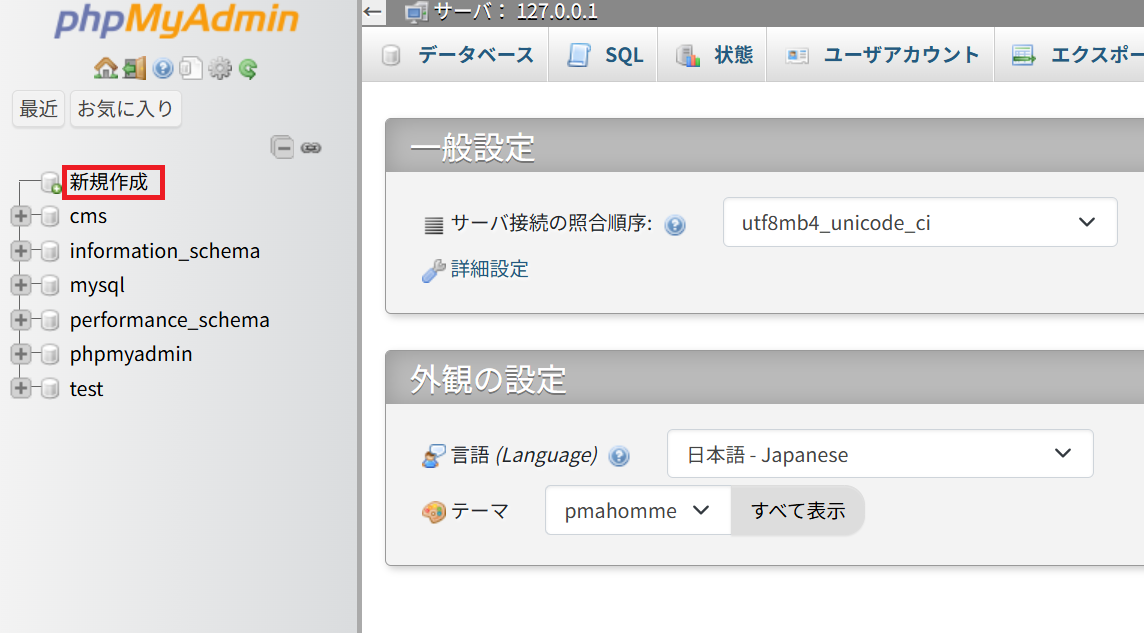This screenshot has width=1144, height=633.
Task: Toggle the link with main panel chain icon
Action: 311,147
